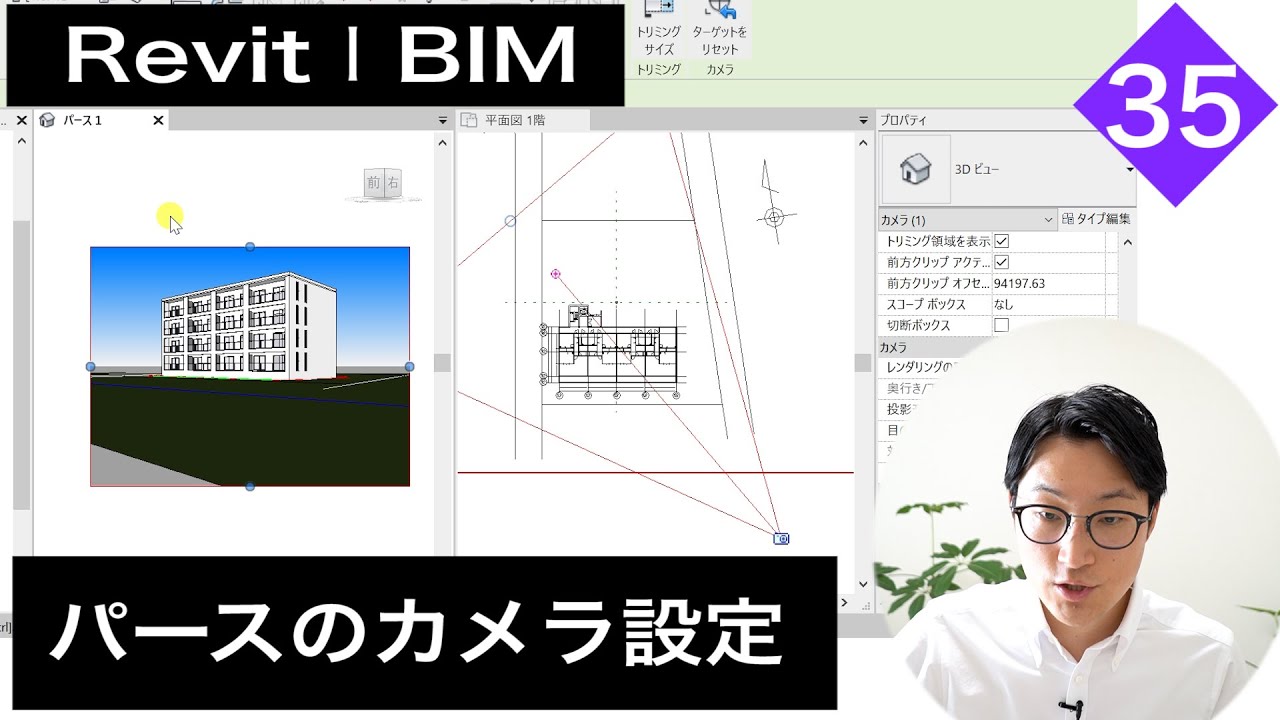Click the タイプ編集 button
This screenshot has height=720, width=1280.
[x=1096, y=219]
